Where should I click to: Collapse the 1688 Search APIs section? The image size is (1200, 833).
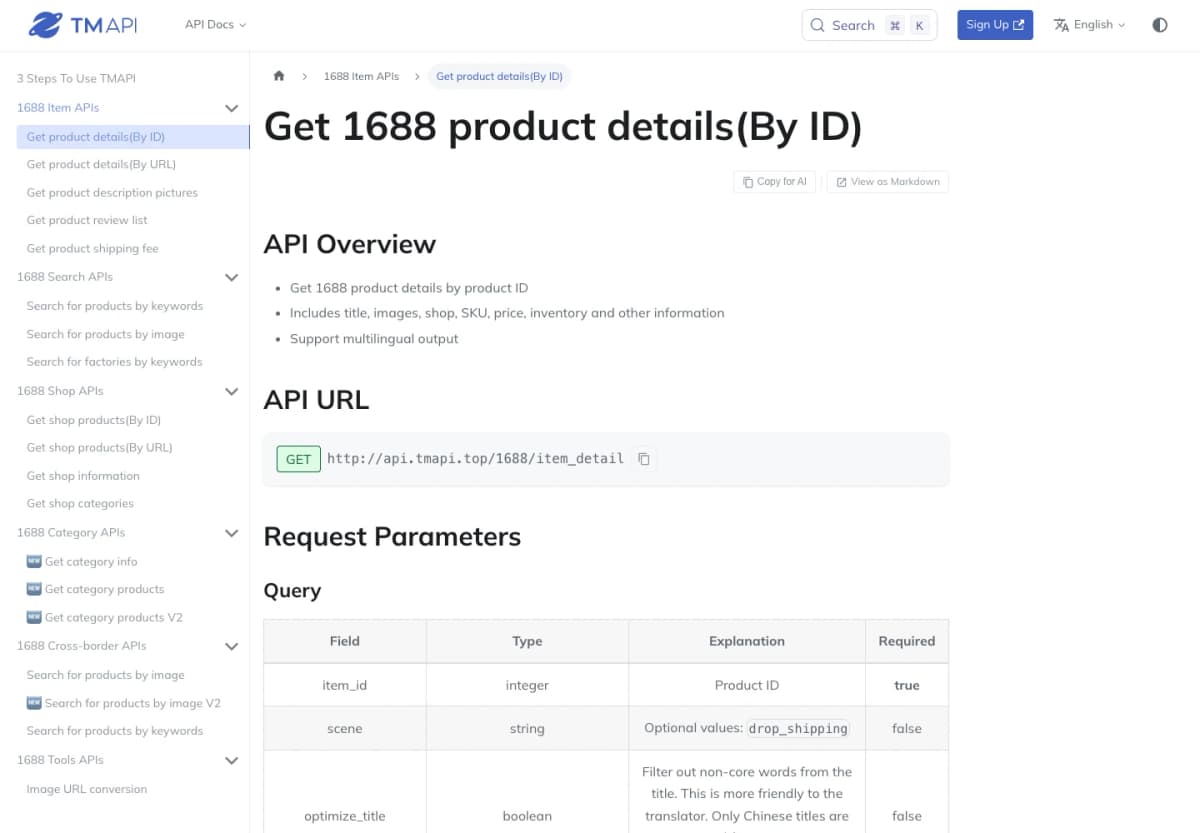tap(232, 277)
